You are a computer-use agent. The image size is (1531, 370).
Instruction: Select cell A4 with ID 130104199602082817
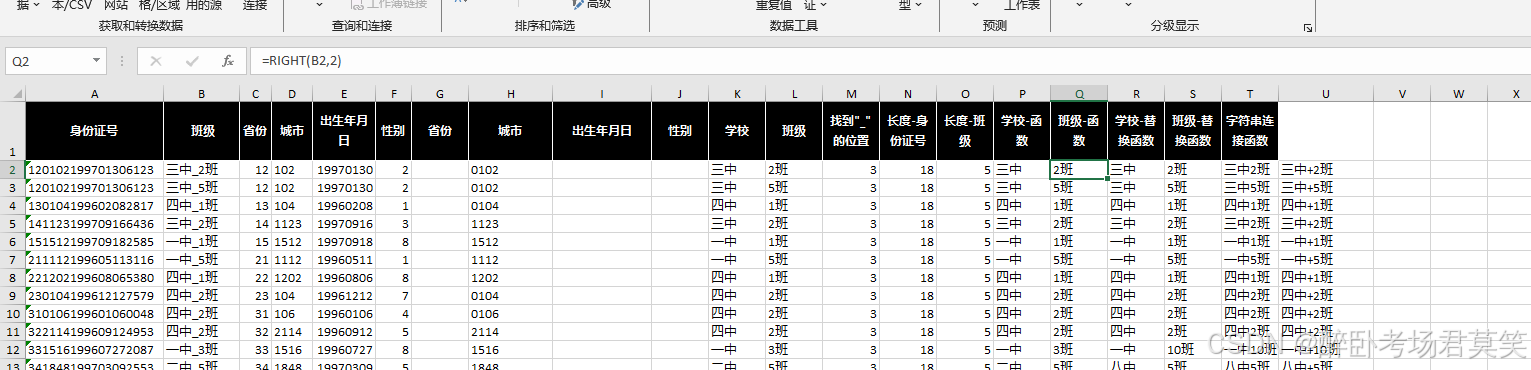(95, 206)
